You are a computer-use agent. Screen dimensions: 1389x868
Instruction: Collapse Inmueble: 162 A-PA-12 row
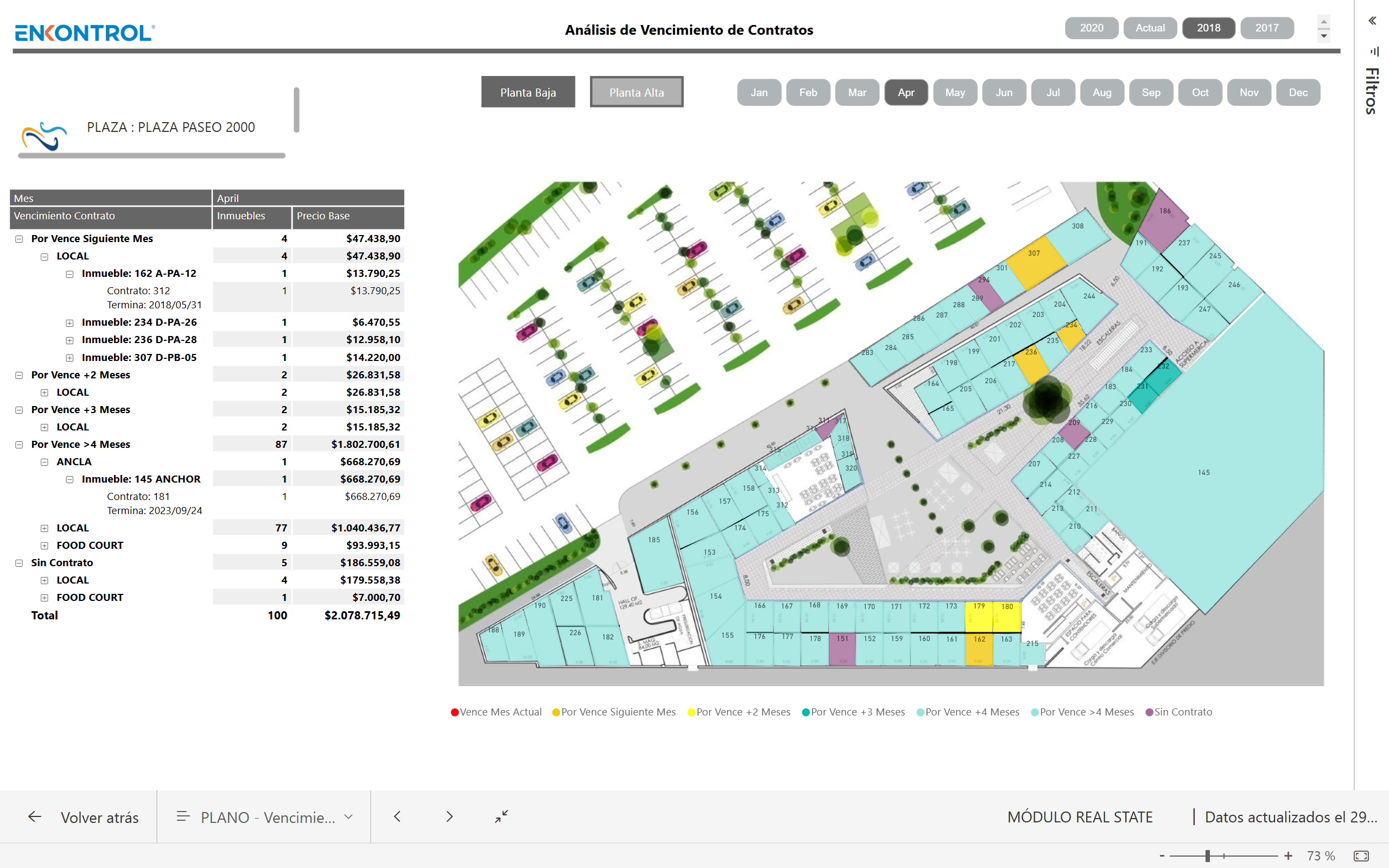tap(69, 274)
